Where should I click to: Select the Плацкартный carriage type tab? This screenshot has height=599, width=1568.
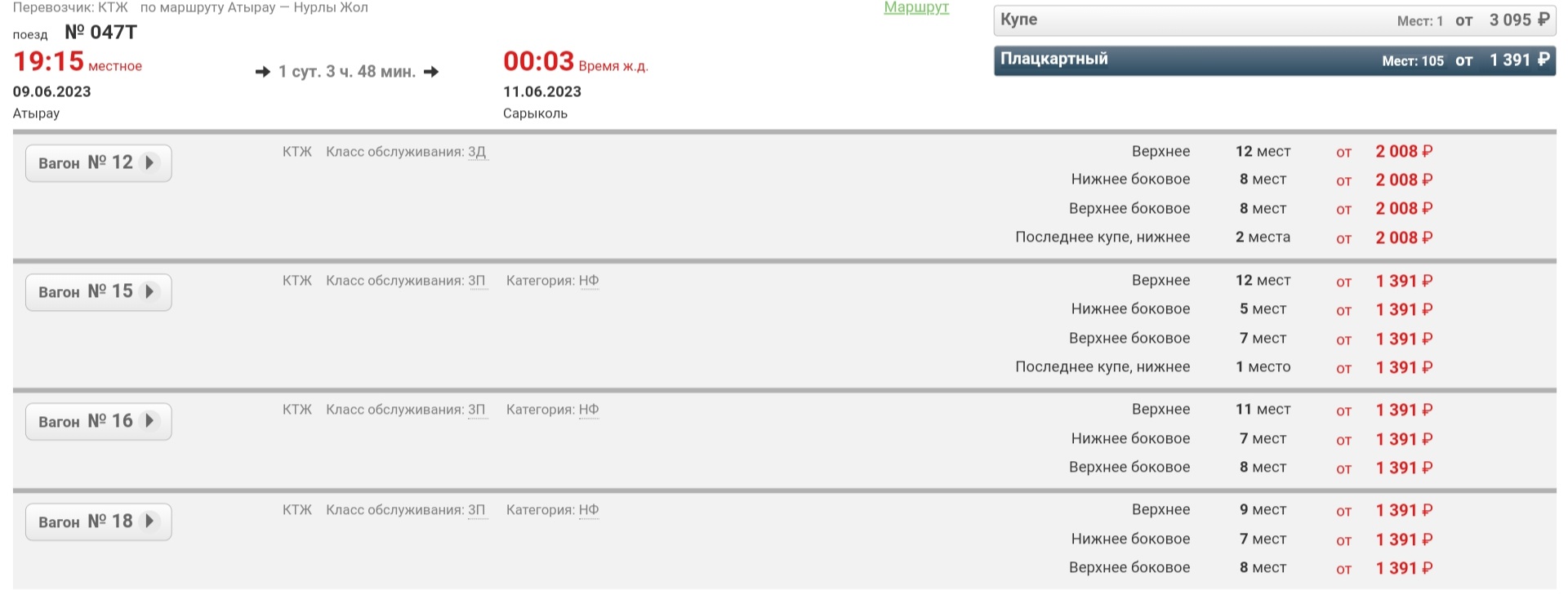1274,60
